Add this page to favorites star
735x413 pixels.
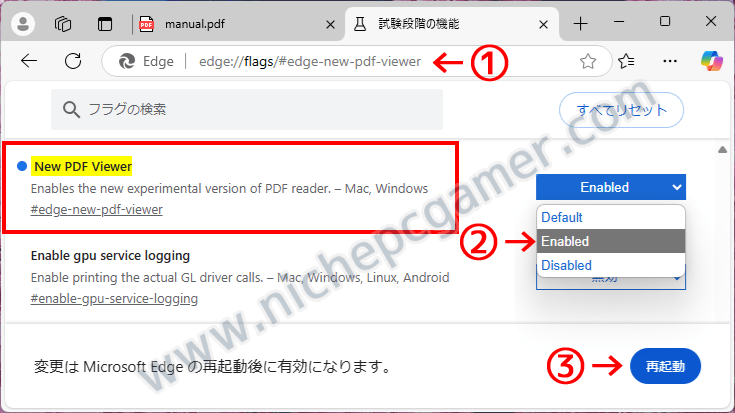[587, 61]
